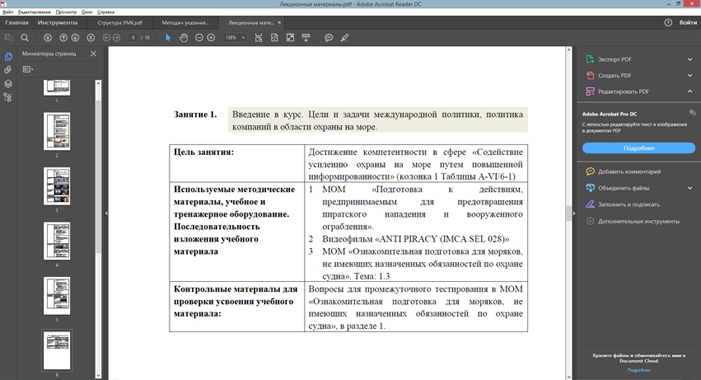Click the blue Подробнее button
Screen dimensions: 701x380
pyautogui.click(x=638, y=148)
